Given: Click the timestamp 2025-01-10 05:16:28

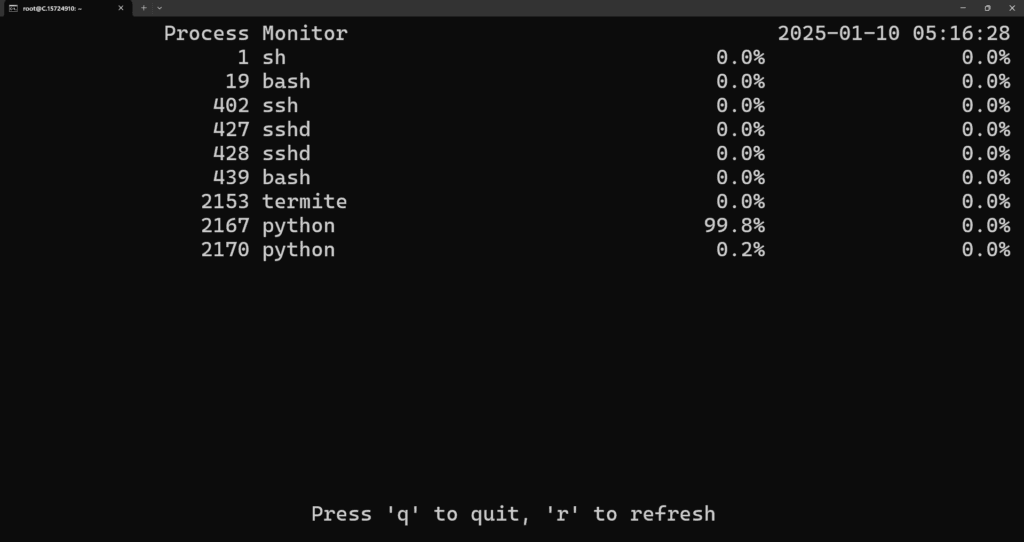Looking at the screenshot, I should click(x=894, y=33).
